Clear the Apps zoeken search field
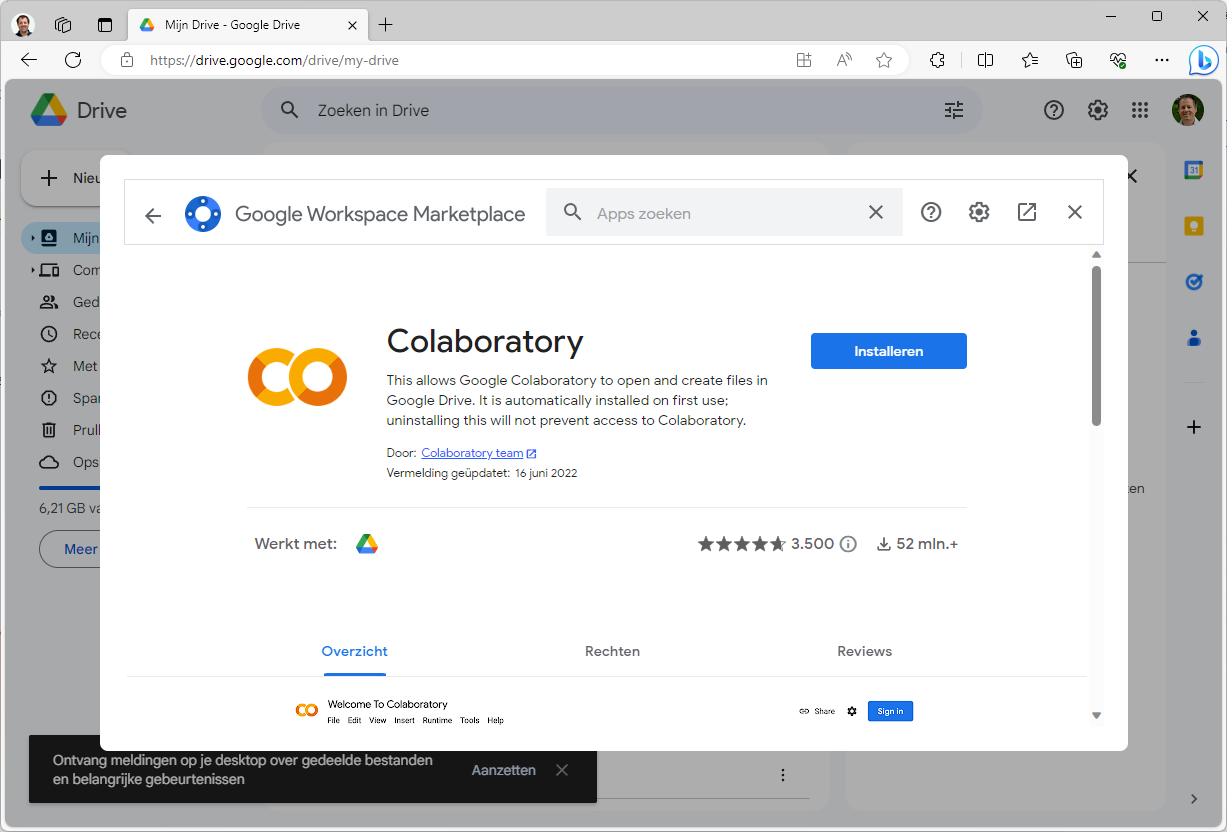Viewport: 1227px width, 832px height. 876,212
